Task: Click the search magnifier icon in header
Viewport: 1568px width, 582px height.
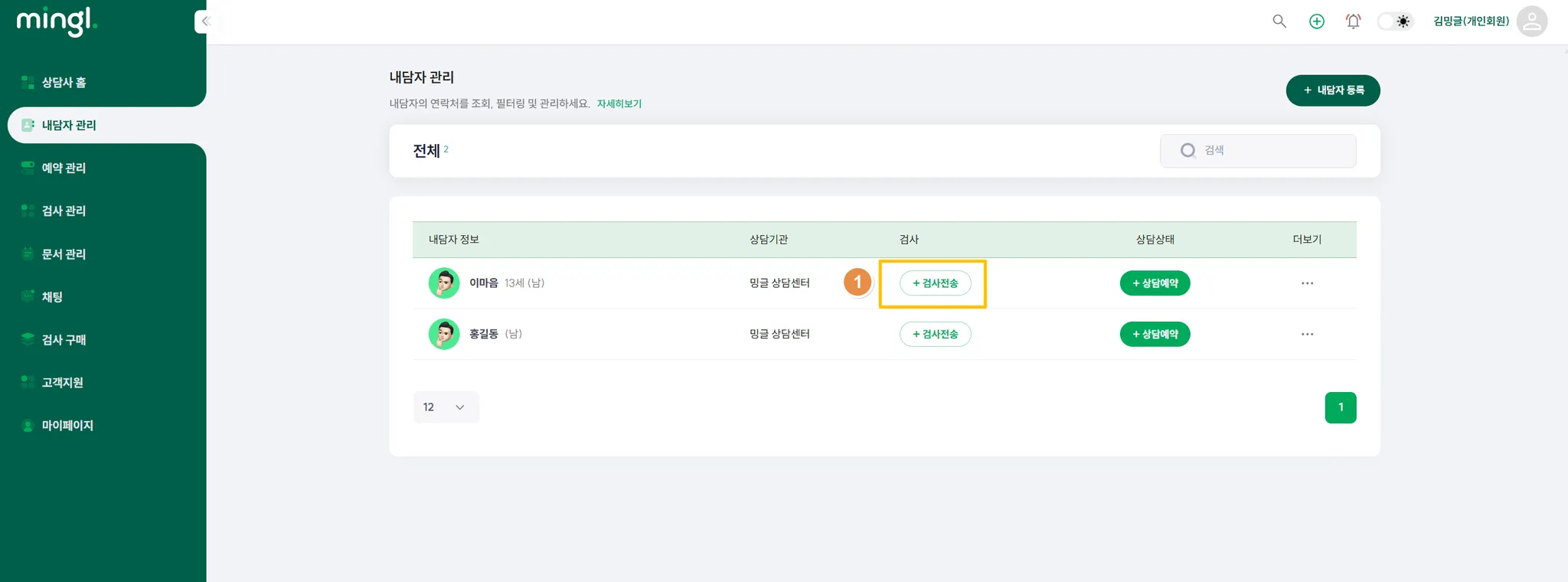Action: (x=1279, y=21)
